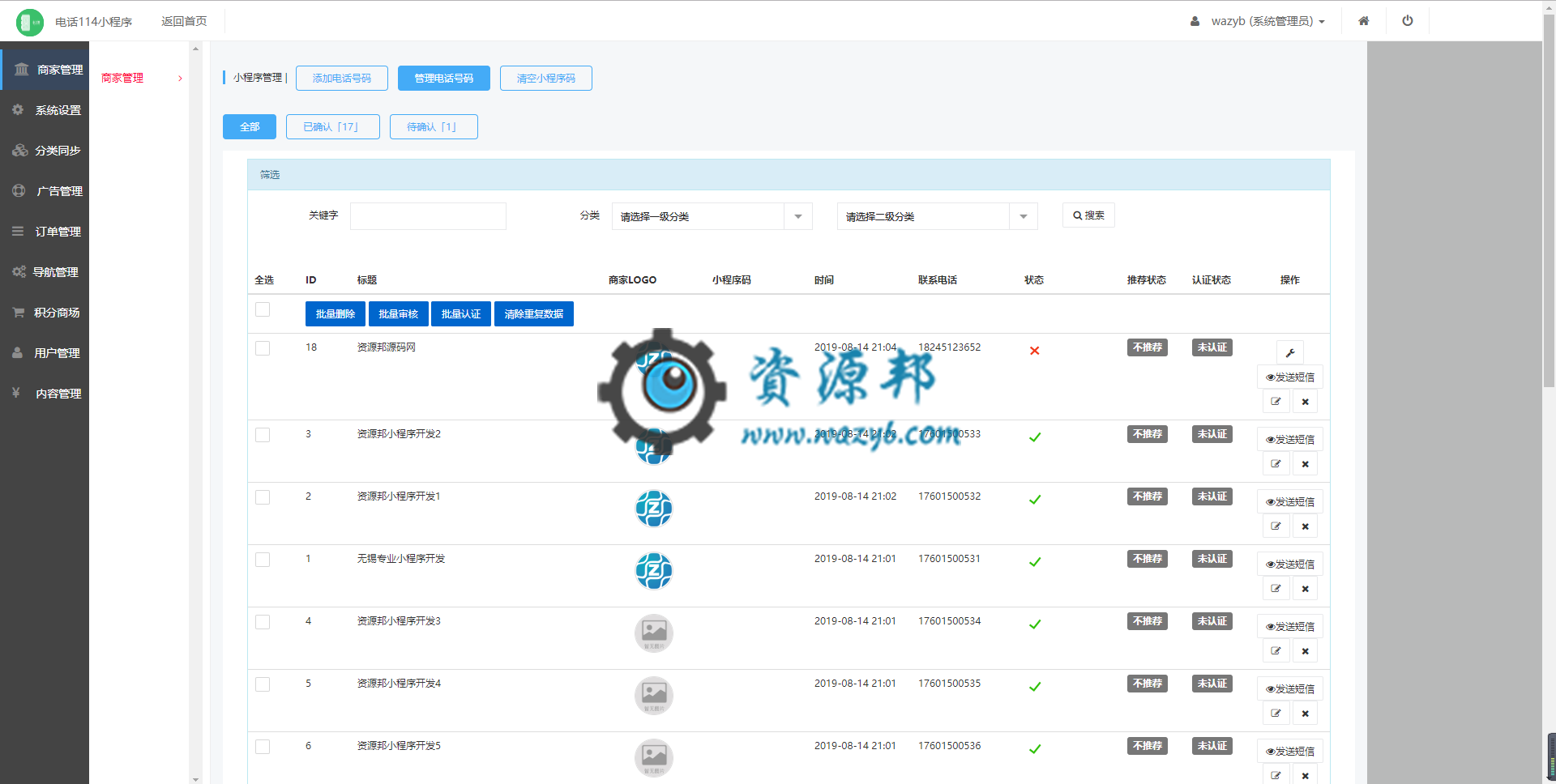Screen dimensions: 1556x784
Task: Tick the checkbox for 资源邦小程序开发5
Action: pyautogui.click(x=263, y=747)
